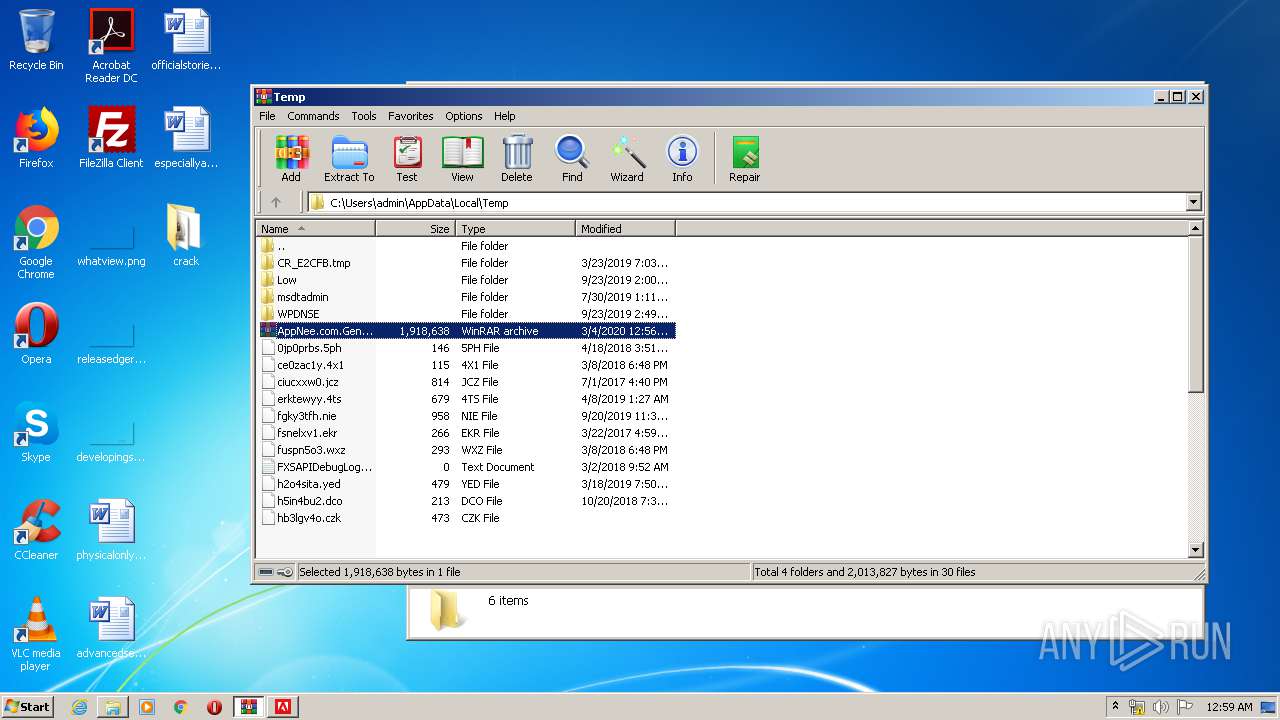
Task: Select file ciucxxw0.jcz
Action: (x=466, y=382)
